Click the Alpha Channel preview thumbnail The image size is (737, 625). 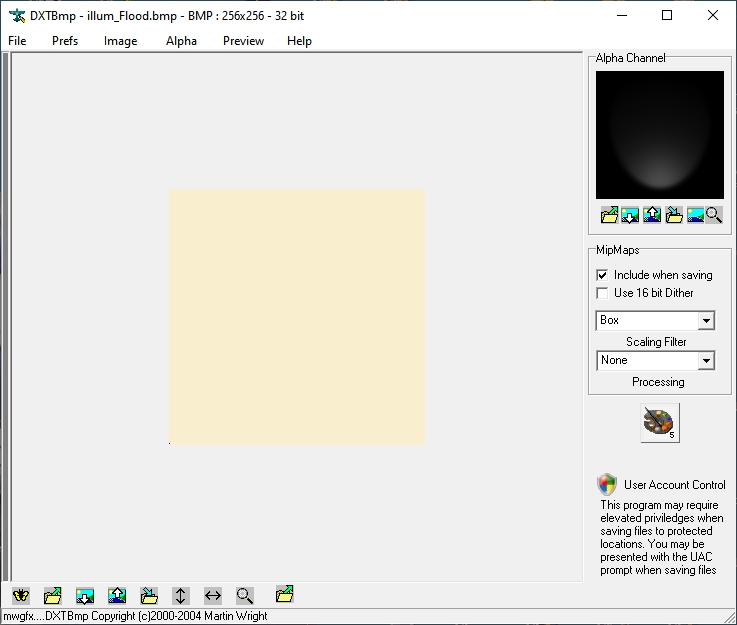click(x=660, y=135)
